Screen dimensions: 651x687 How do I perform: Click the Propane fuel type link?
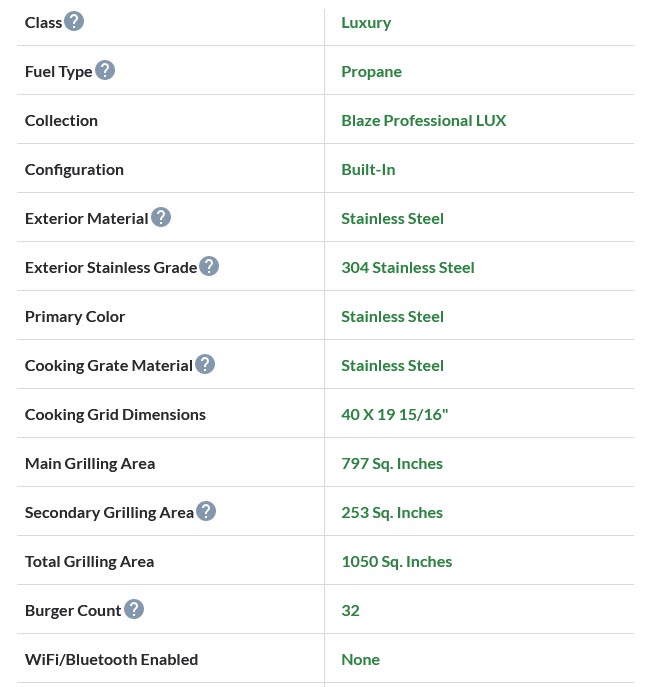pos(371,71)
